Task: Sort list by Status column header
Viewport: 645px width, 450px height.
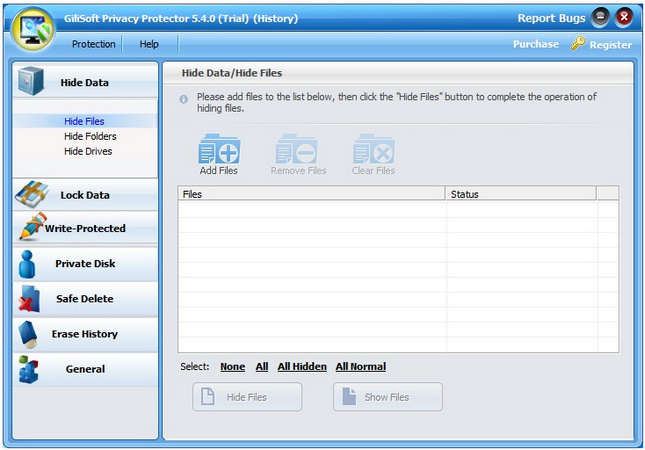Action: [520, 194]
